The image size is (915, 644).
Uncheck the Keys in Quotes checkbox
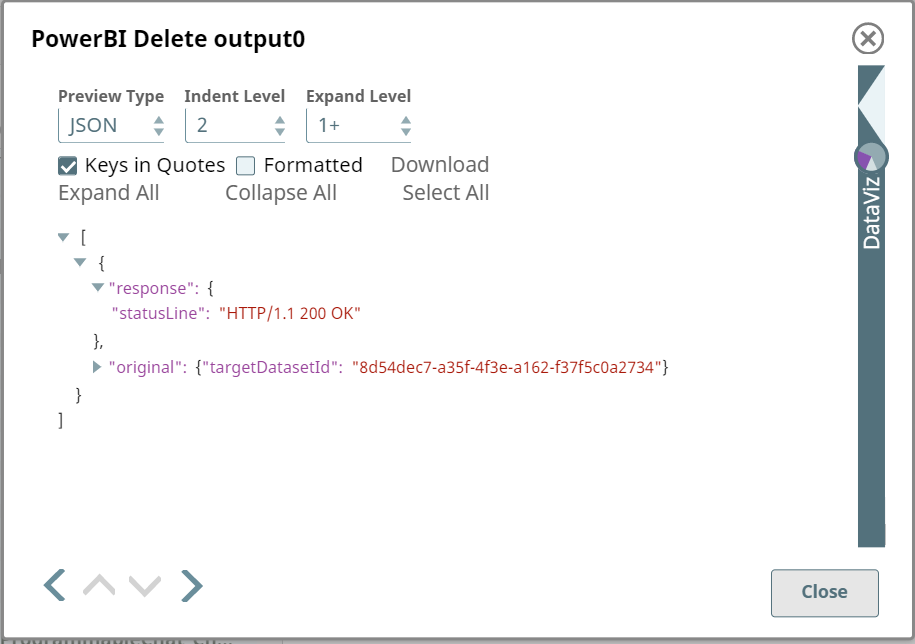pyautogui.click(x=68, y=166)
